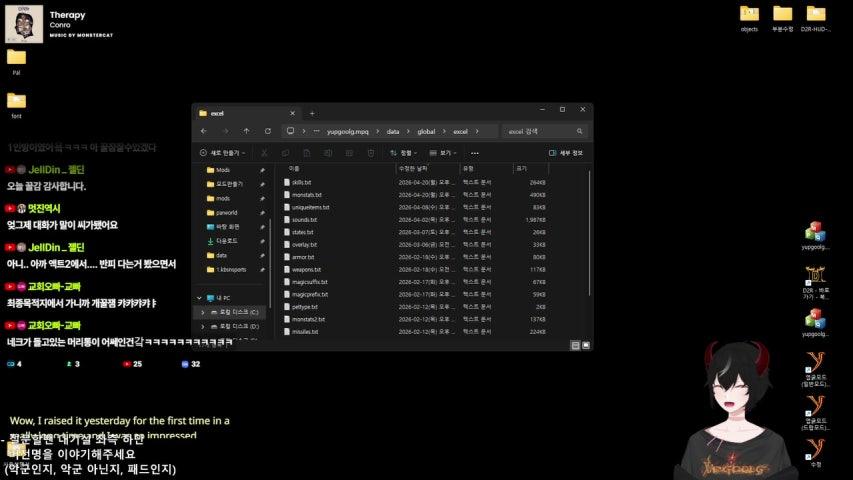The height and width of the screenshot is (480, 853).
Task: Switch to details list view icon
Action: pyautogui.click(x=575, y=345)
